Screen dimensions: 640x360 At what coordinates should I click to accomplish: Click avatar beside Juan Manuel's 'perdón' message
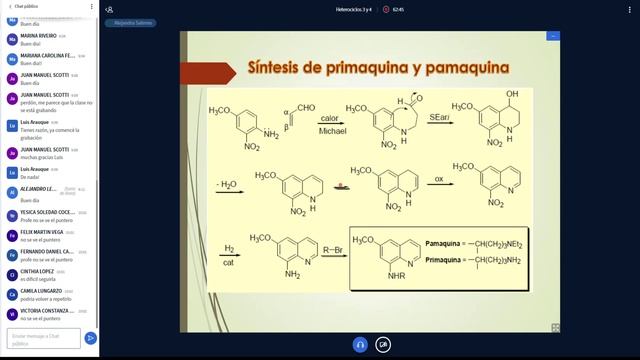pyautogui.click(x=12, y=98)
